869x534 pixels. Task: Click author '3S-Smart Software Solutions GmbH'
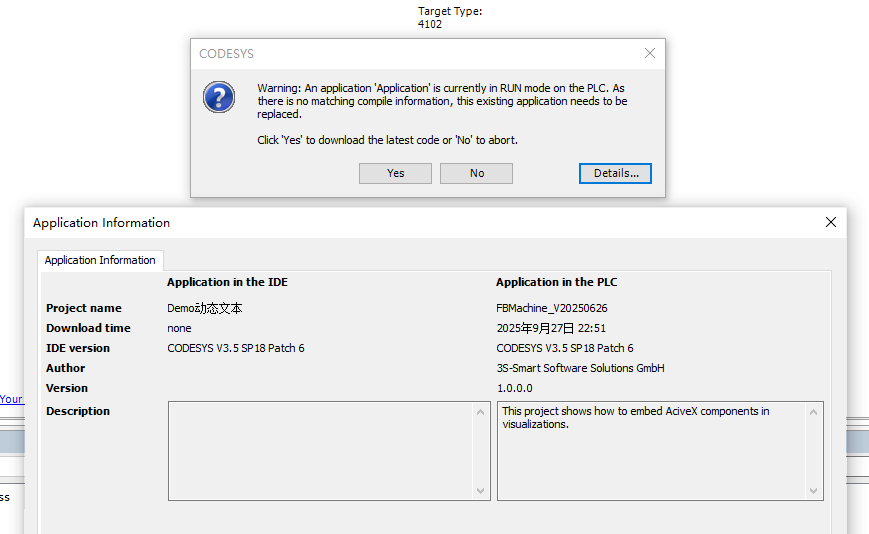580,368
